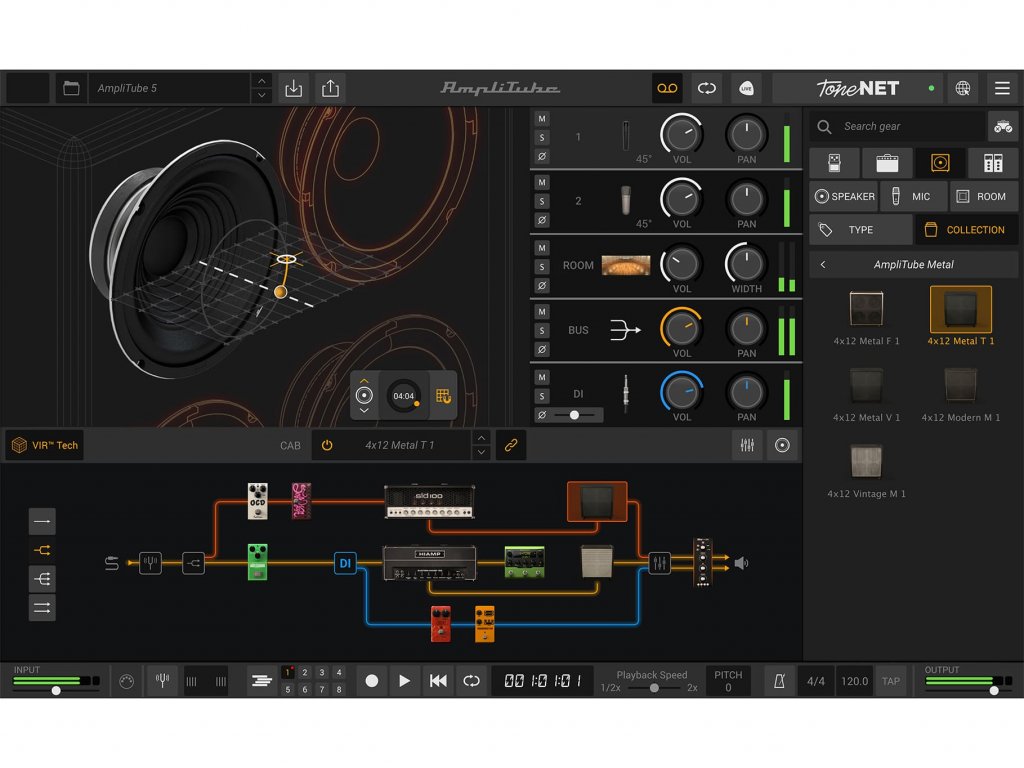
Task: Click the DI channel phase slider
Action: click(575, 415)
